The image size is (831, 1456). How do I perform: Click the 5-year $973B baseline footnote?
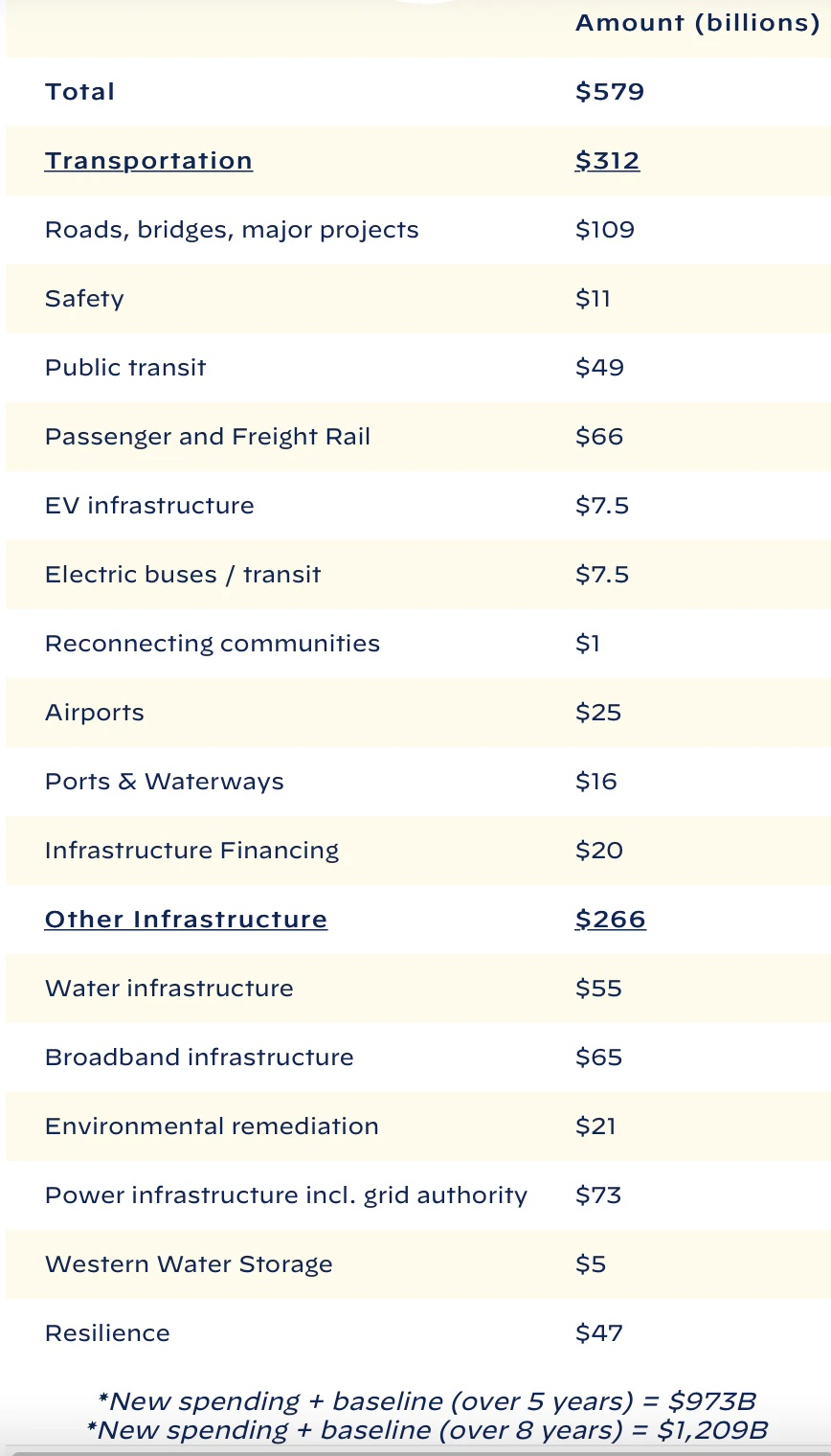tap(427, 1401)
